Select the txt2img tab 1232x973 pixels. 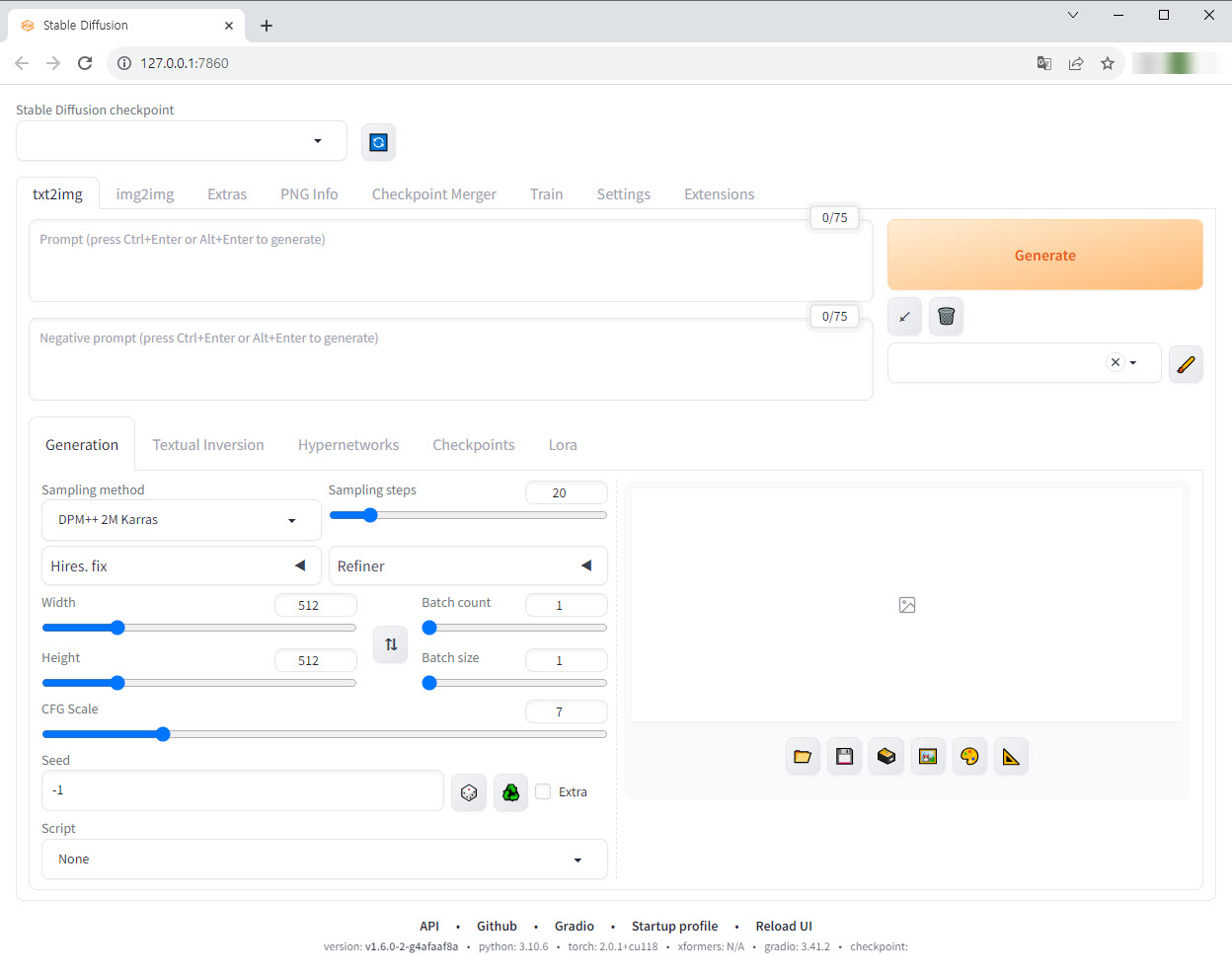click(57, 194)
